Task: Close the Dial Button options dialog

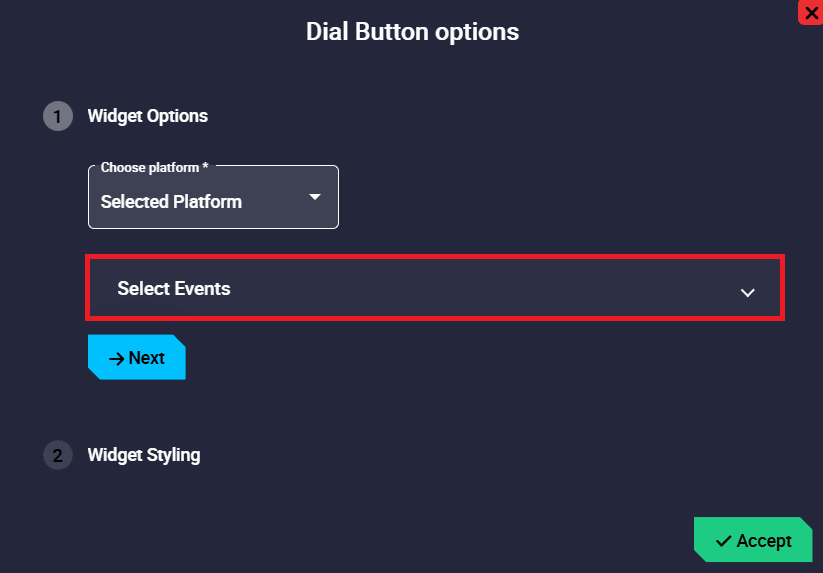Action: tap(810, 12)
